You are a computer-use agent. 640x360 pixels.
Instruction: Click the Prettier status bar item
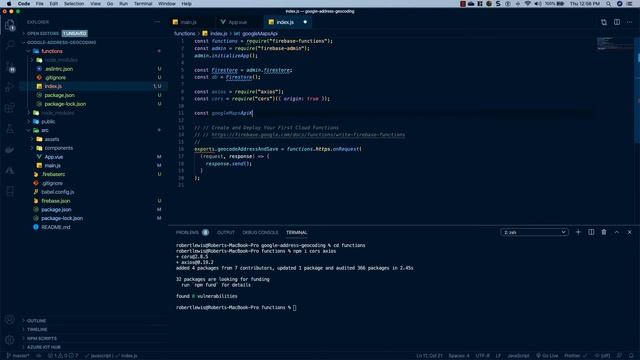coord(576,356)
